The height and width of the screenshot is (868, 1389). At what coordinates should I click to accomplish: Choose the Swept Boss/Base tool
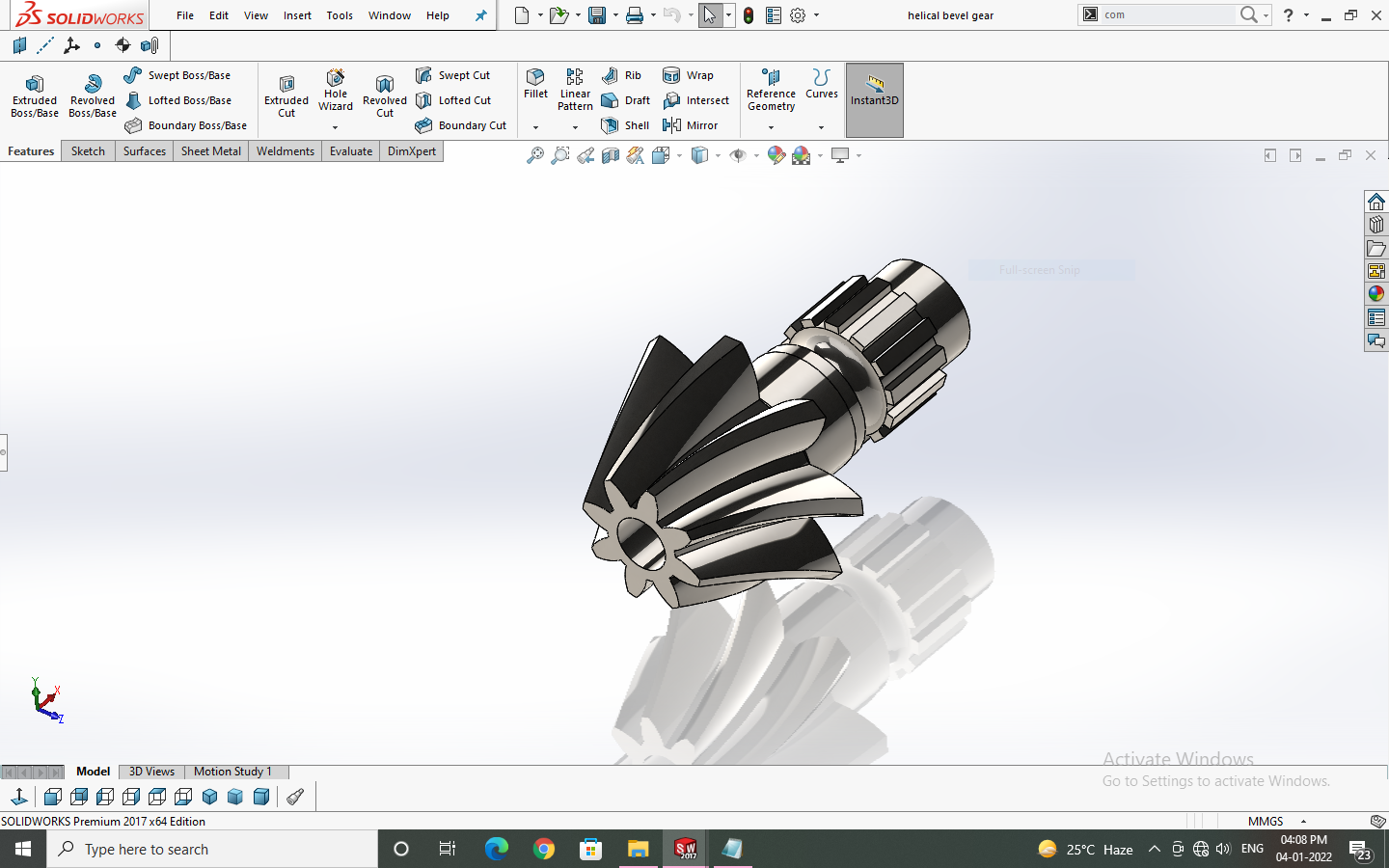tap(177, 75)
